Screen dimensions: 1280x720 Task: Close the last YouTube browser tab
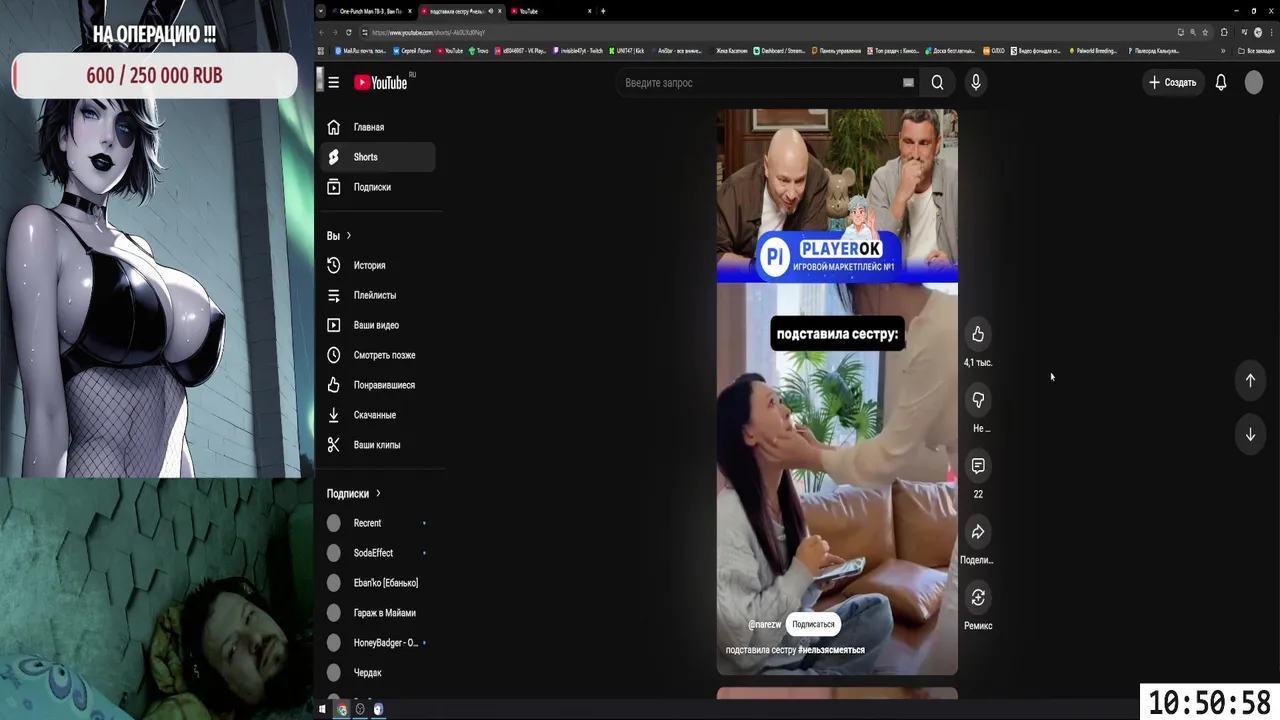click(589, 11)
